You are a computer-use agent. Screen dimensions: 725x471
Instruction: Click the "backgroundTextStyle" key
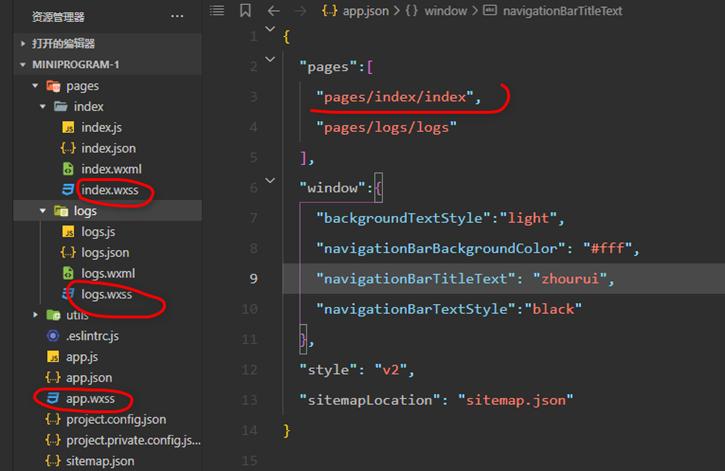pyautogui.click(x=403, y=218)
